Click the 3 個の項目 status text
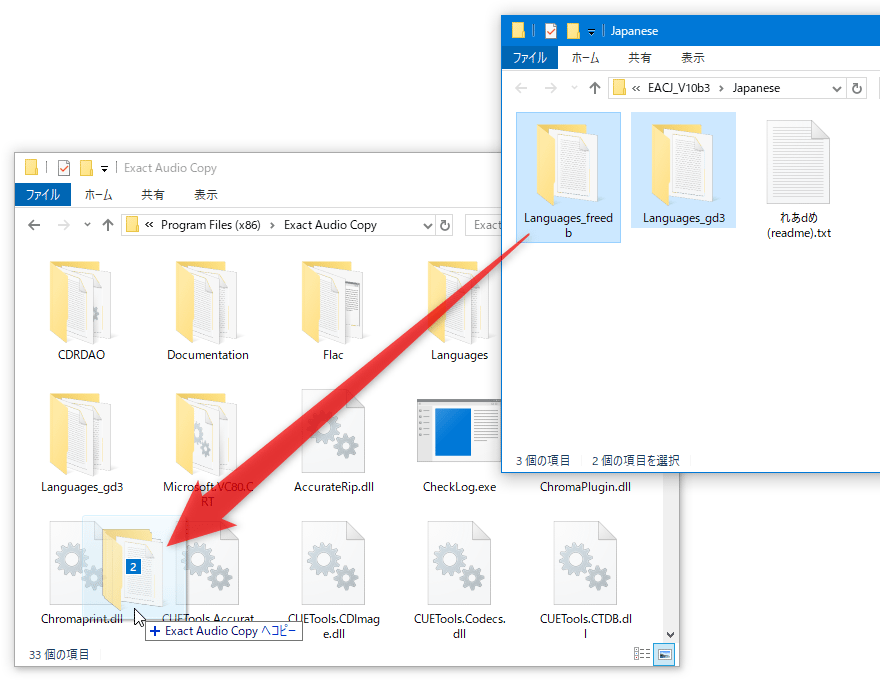This screenshot has width=880, height=680. point(543,461)
